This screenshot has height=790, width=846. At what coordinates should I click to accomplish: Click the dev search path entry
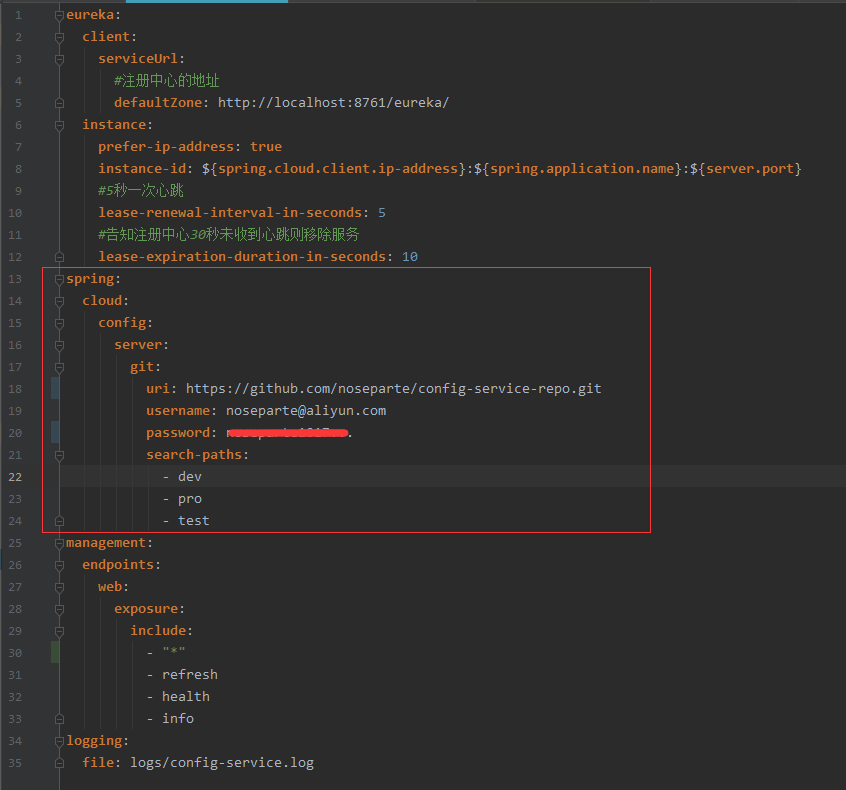(190, 477)
